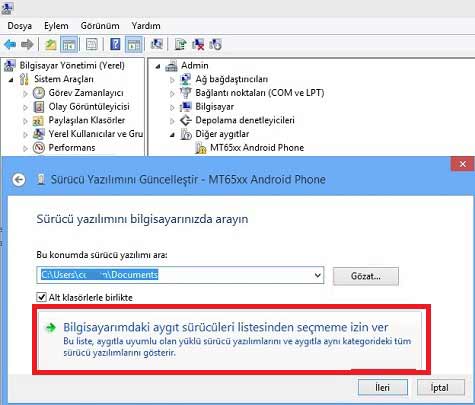Expand the Ağ bağdaştırıcıları node
Viewport: 475px width, 405px height.
click(172, 79)
